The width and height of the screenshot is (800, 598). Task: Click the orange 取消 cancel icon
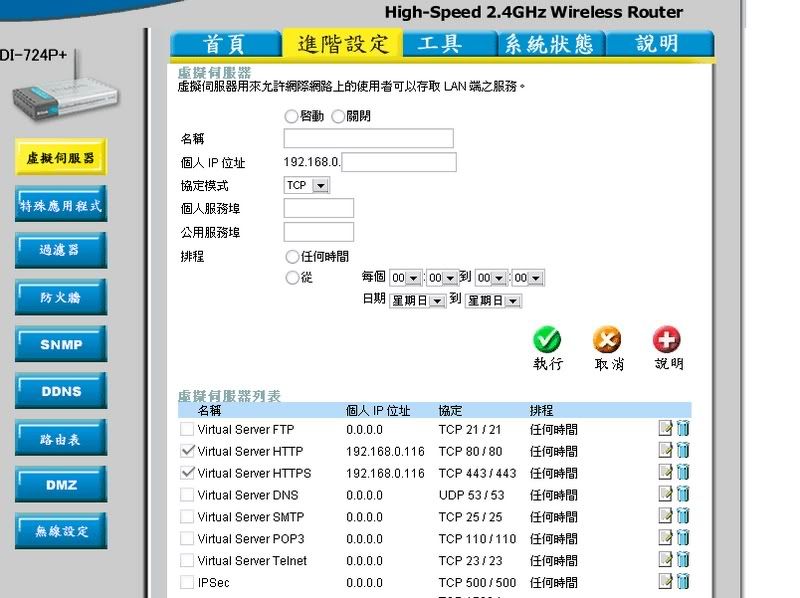pos(607,340)
